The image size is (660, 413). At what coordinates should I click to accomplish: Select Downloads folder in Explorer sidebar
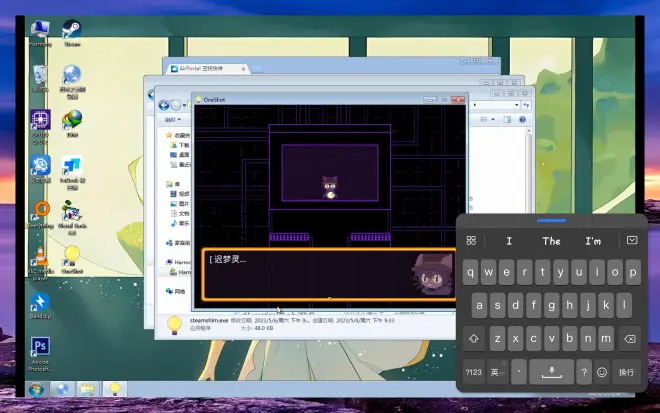pos(180,145)
